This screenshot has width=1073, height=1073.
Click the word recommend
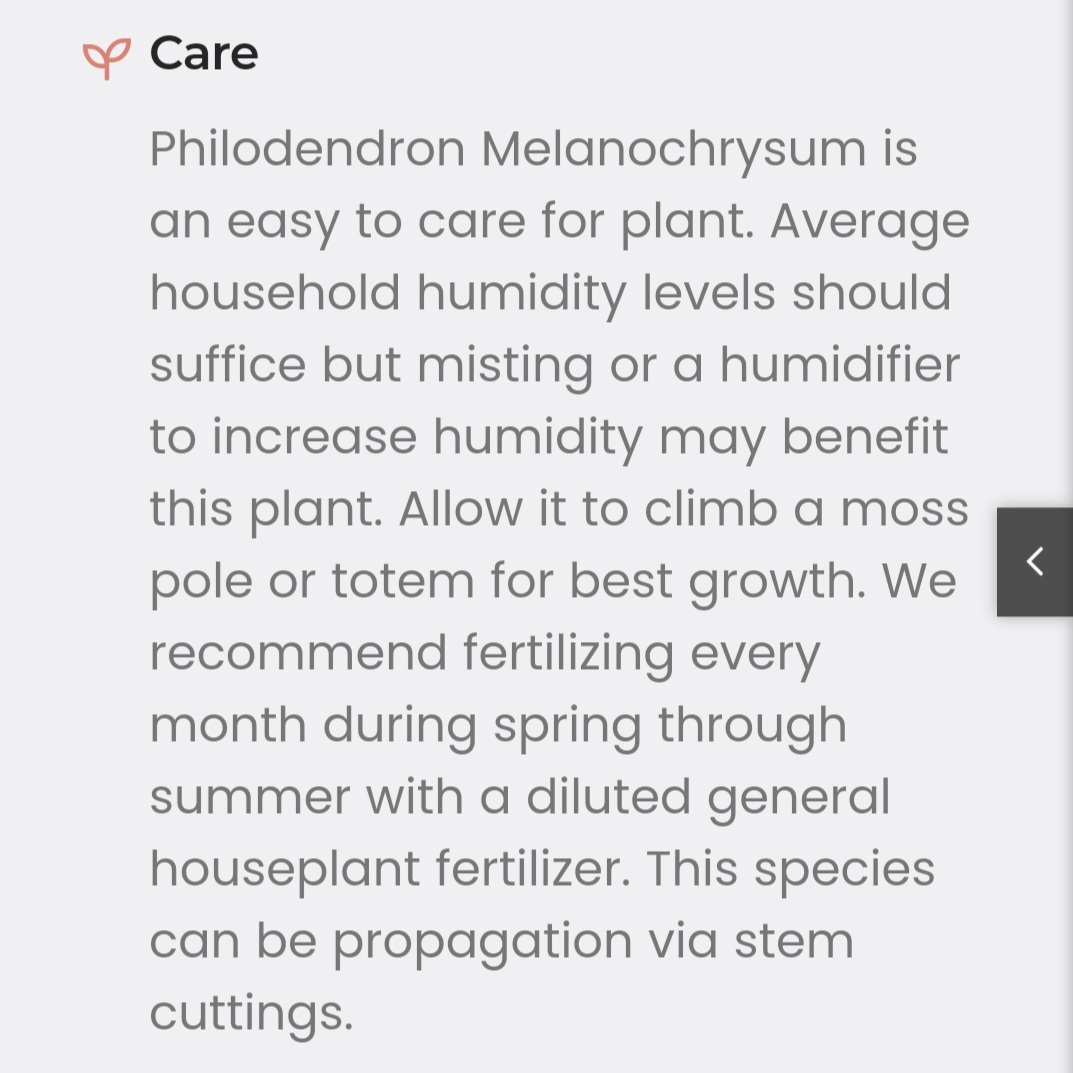click(298, 653)
